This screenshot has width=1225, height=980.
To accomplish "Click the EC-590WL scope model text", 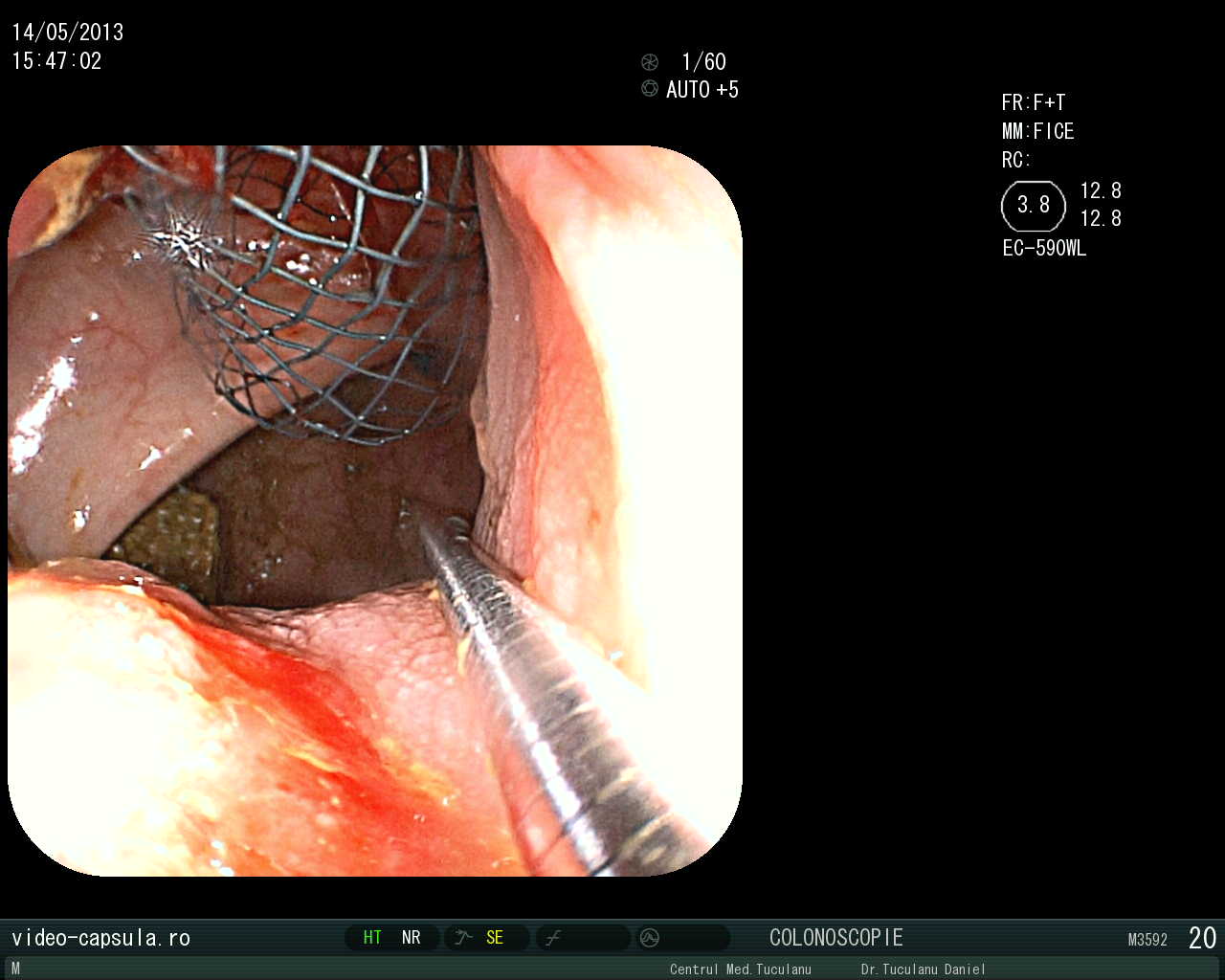I will point(1044,248).
